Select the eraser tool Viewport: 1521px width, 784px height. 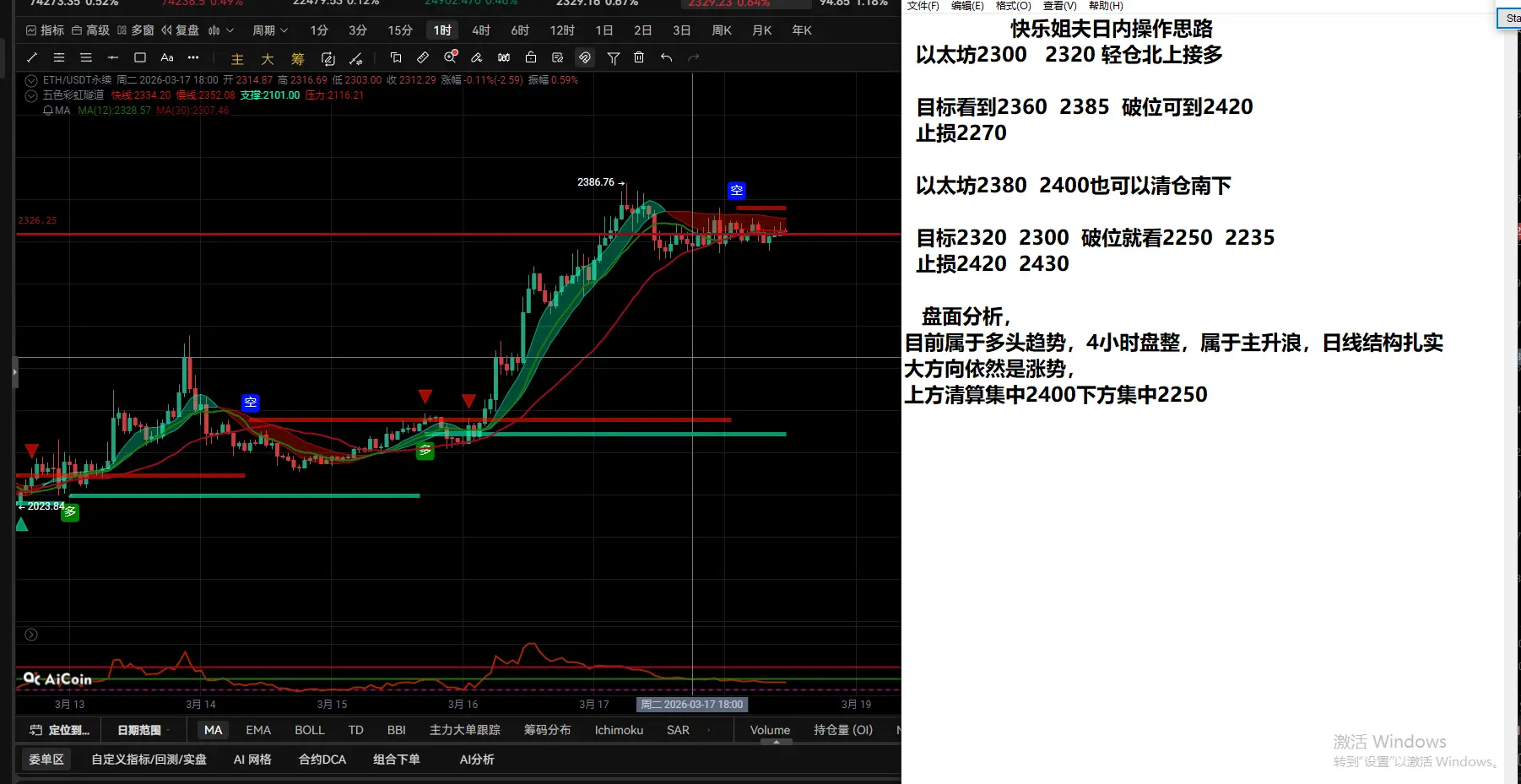pos(477,57)
